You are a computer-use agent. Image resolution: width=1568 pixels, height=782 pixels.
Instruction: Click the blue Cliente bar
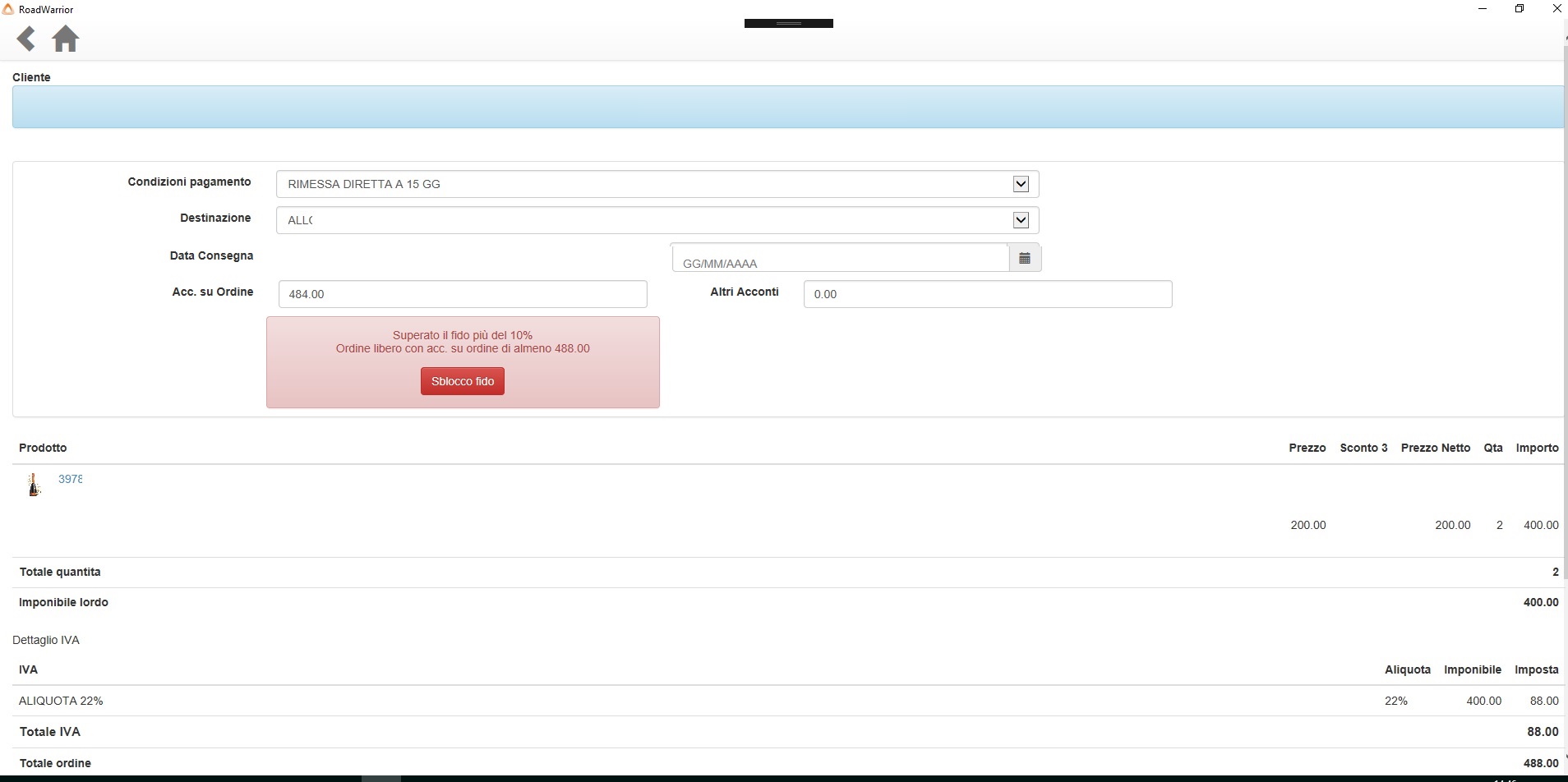click(787, 107)
